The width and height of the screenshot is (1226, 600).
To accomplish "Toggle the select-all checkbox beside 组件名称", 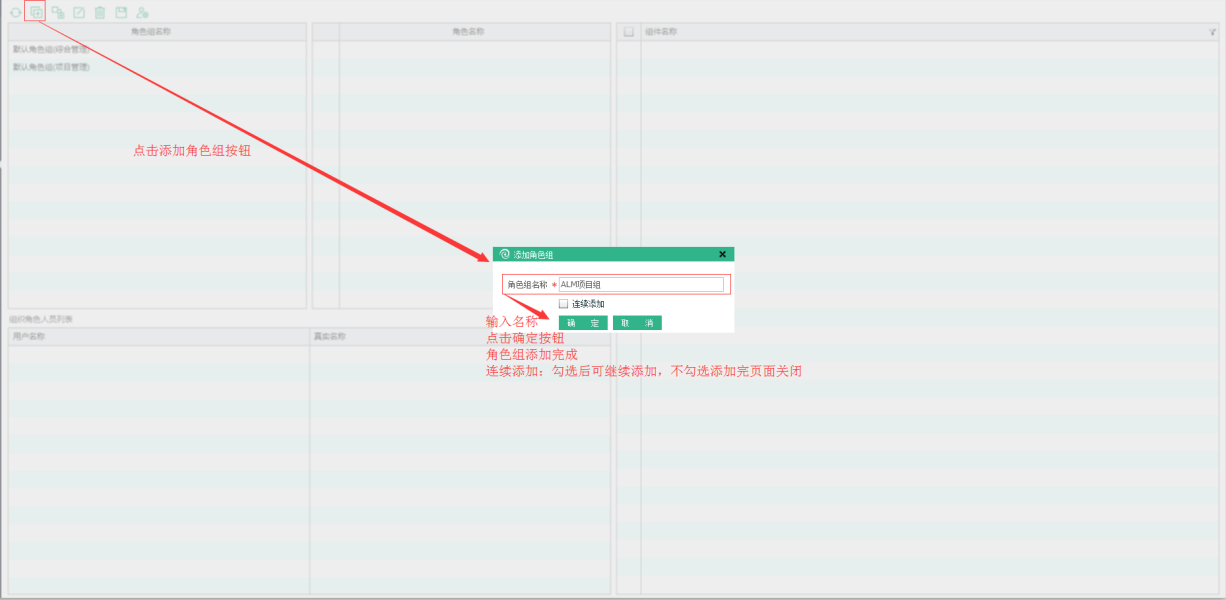I will point(628,32).
